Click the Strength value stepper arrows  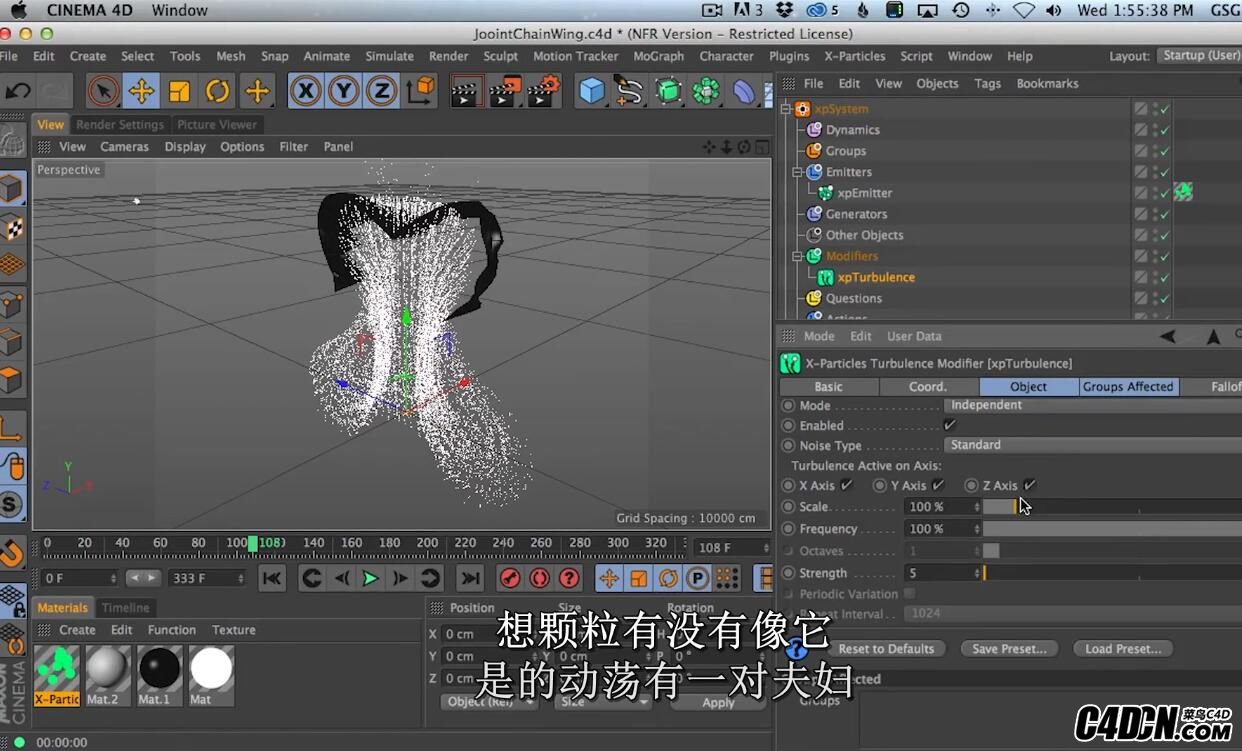pos(976,573)
